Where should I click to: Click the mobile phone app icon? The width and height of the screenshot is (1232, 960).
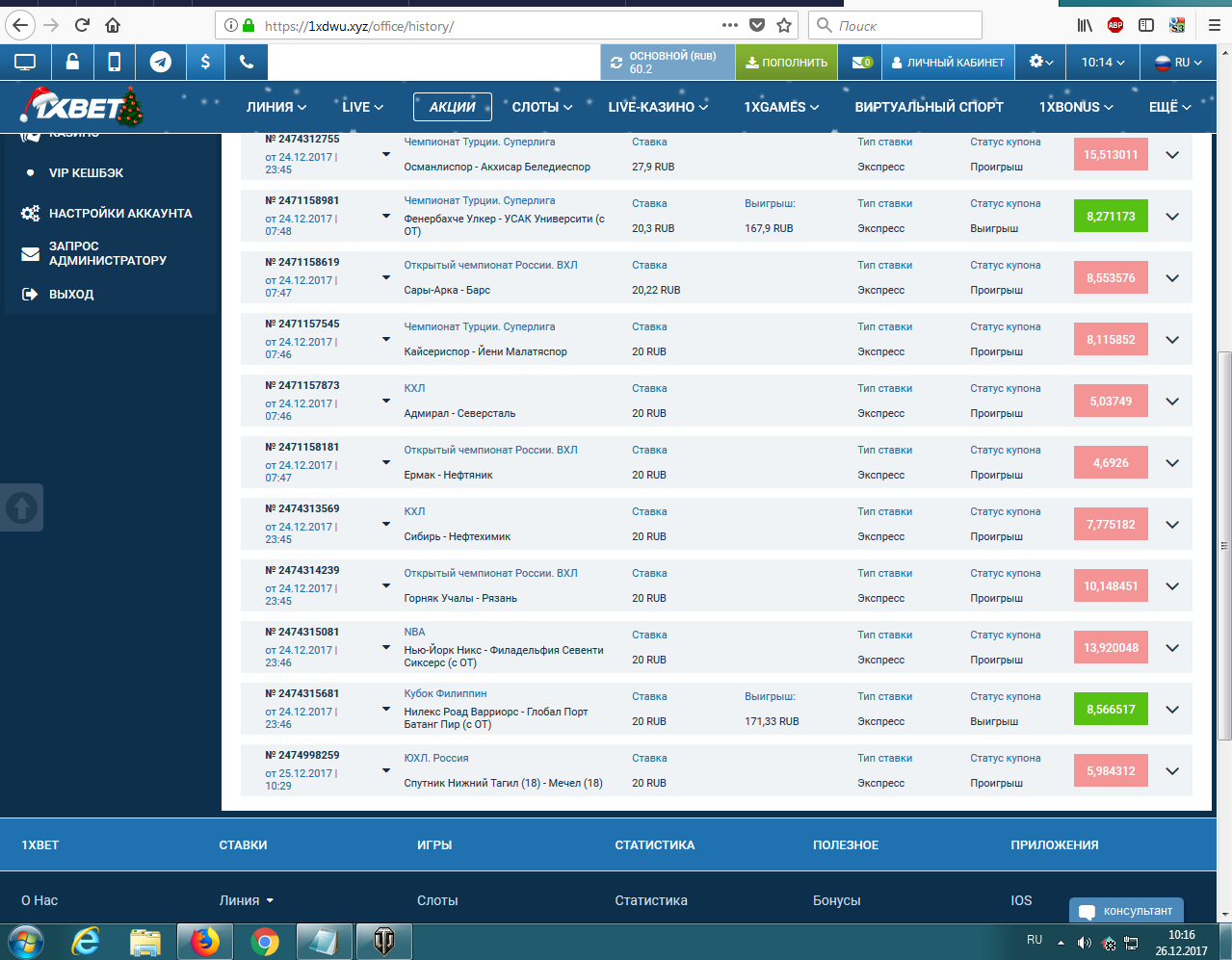[x=115, y=63]
